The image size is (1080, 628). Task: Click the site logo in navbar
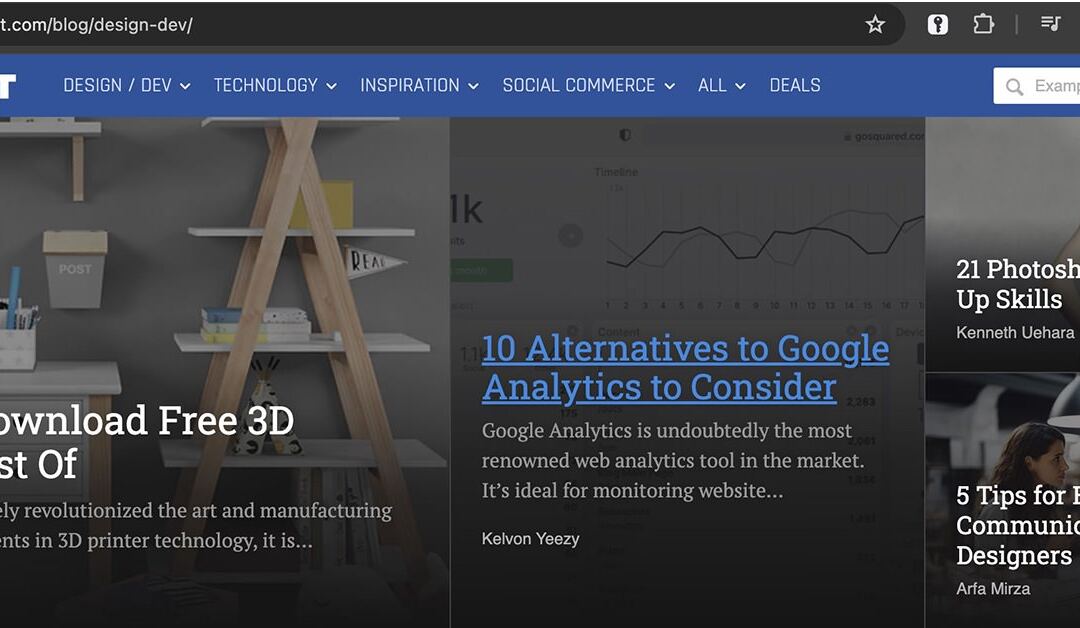point(7,86)
